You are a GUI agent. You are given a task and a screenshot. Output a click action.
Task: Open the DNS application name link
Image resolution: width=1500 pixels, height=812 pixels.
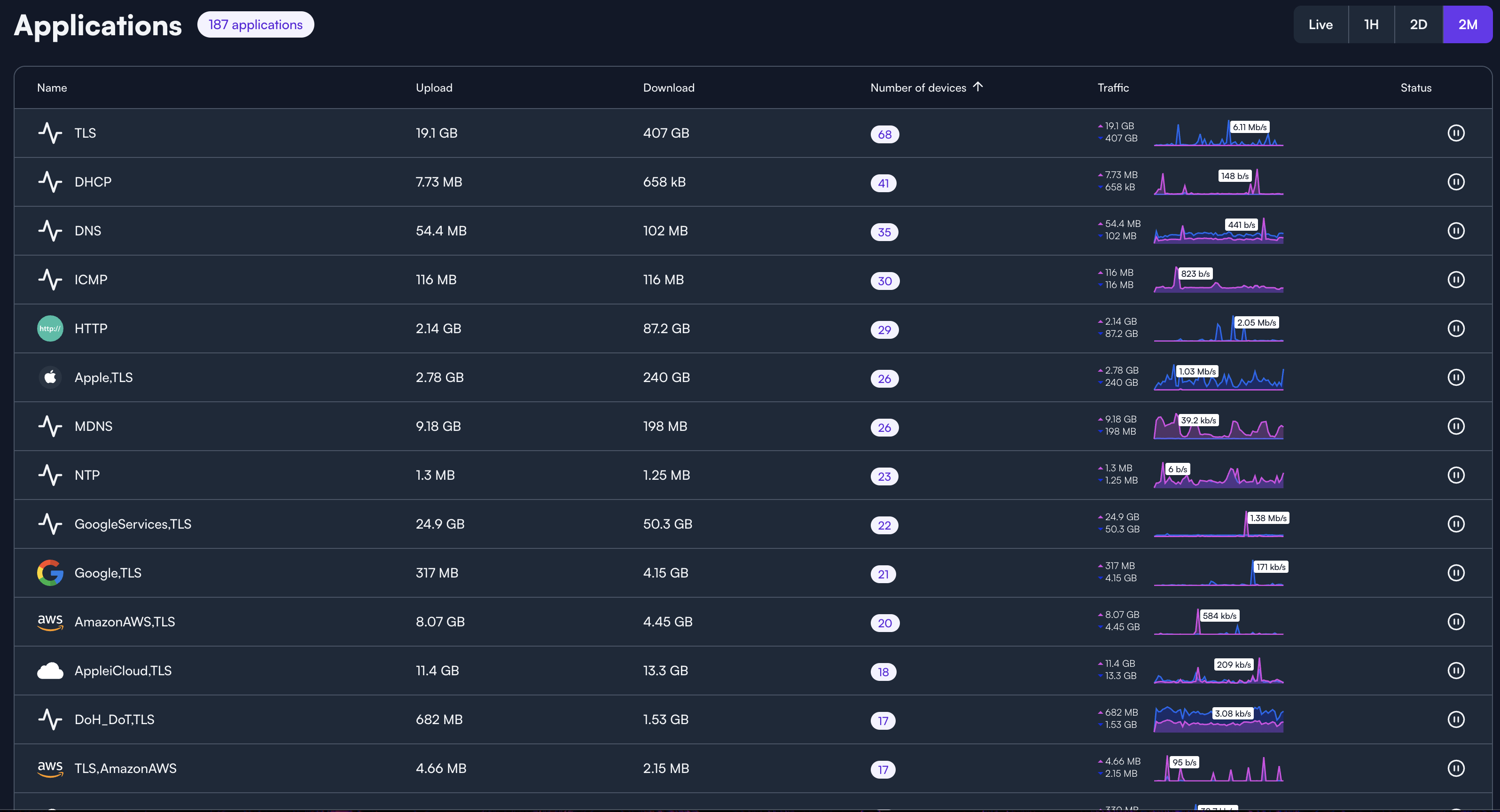(88, 231)
